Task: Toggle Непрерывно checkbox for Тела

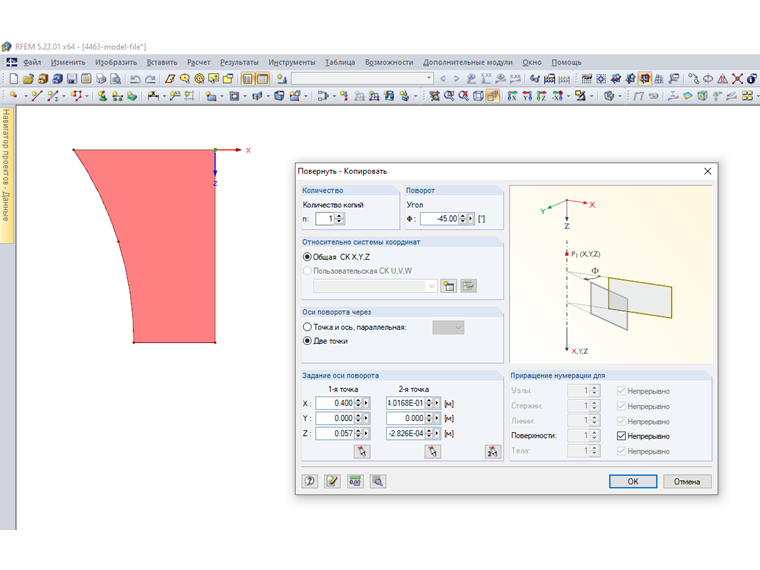Action: (621, 451)
